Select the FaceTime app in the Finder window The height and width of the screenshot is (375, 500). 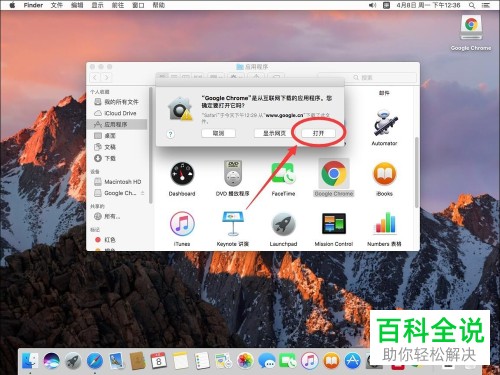283,173
